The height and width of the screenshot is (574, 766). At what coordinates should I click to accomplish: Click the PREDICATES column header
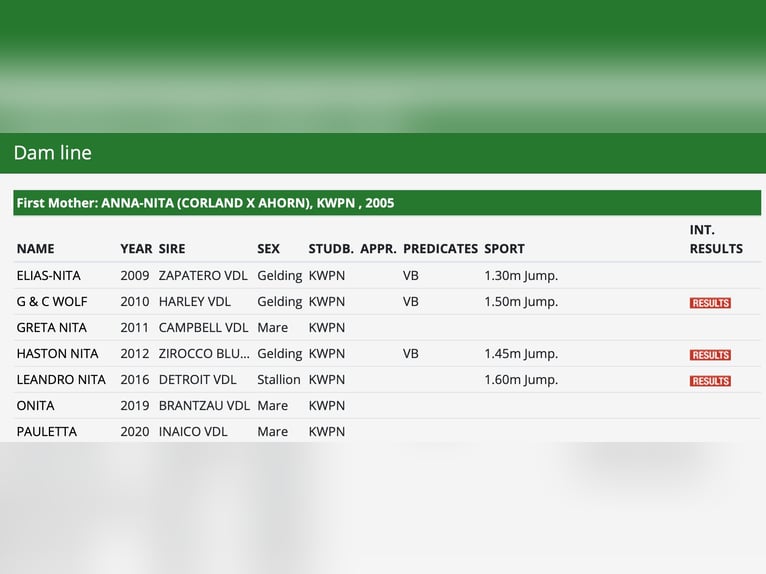tap(440, 249)
